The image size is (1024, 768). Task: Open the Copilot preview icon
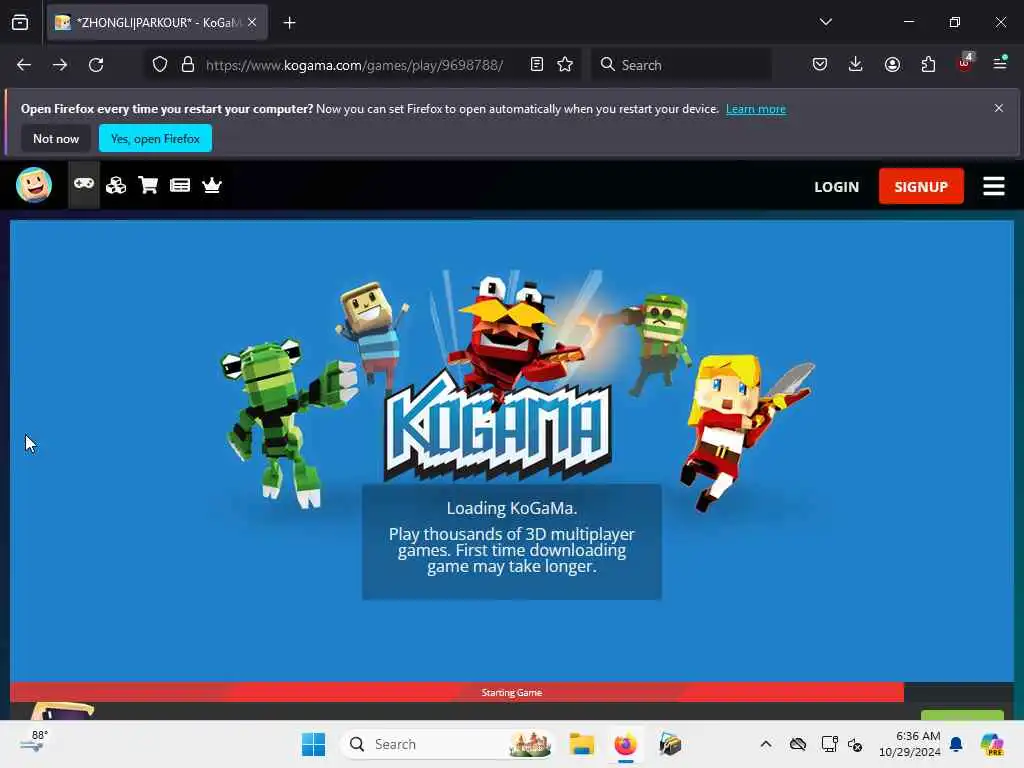coord(992,744)
